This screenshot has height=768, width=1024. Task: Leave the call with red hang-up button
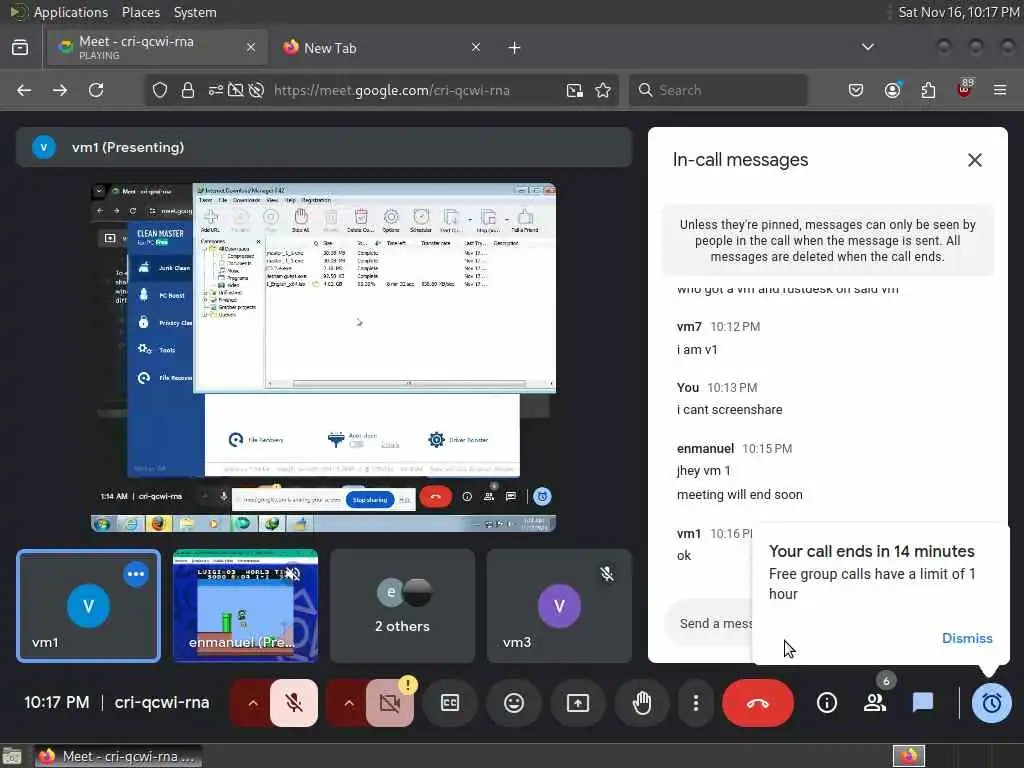point(758,703)
